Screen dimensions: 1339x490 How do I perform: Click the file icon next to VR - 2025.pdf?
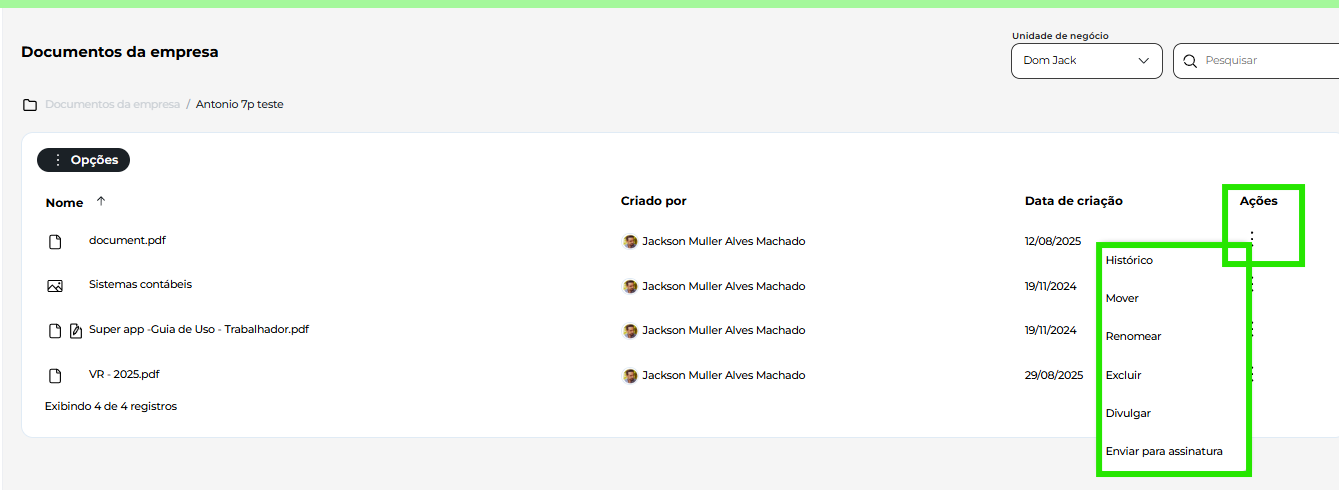point(56,376)
